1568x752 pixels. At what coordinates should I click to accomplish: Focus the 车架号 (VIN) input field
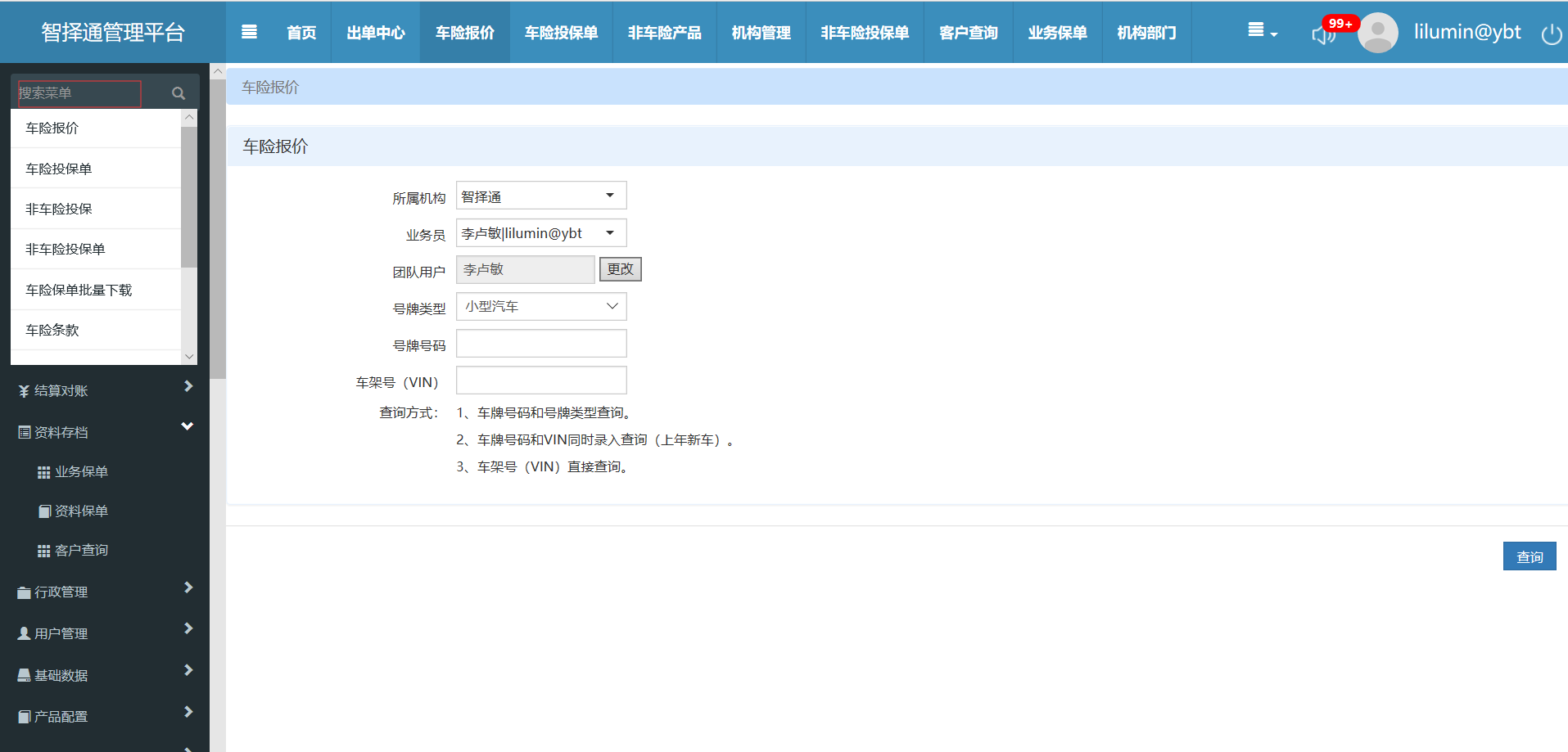tap(541, 381)
